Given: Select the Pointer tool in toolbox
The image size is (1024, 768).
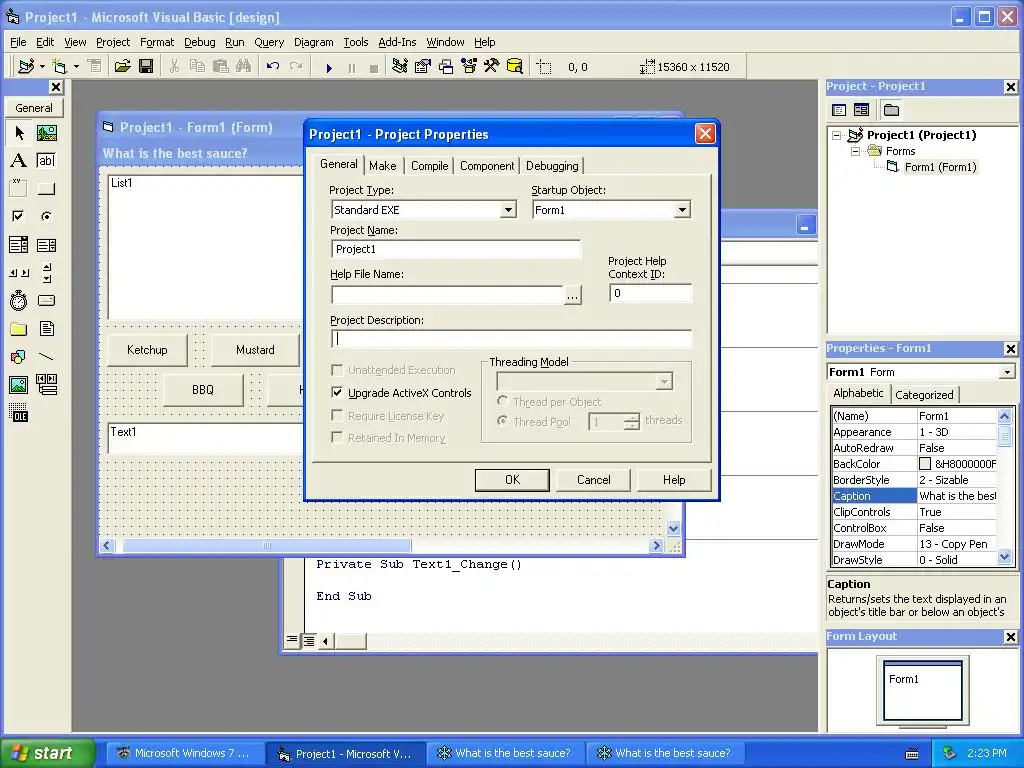Looking at the screenshot, I should pyautogui.click(x=19, y=133).
